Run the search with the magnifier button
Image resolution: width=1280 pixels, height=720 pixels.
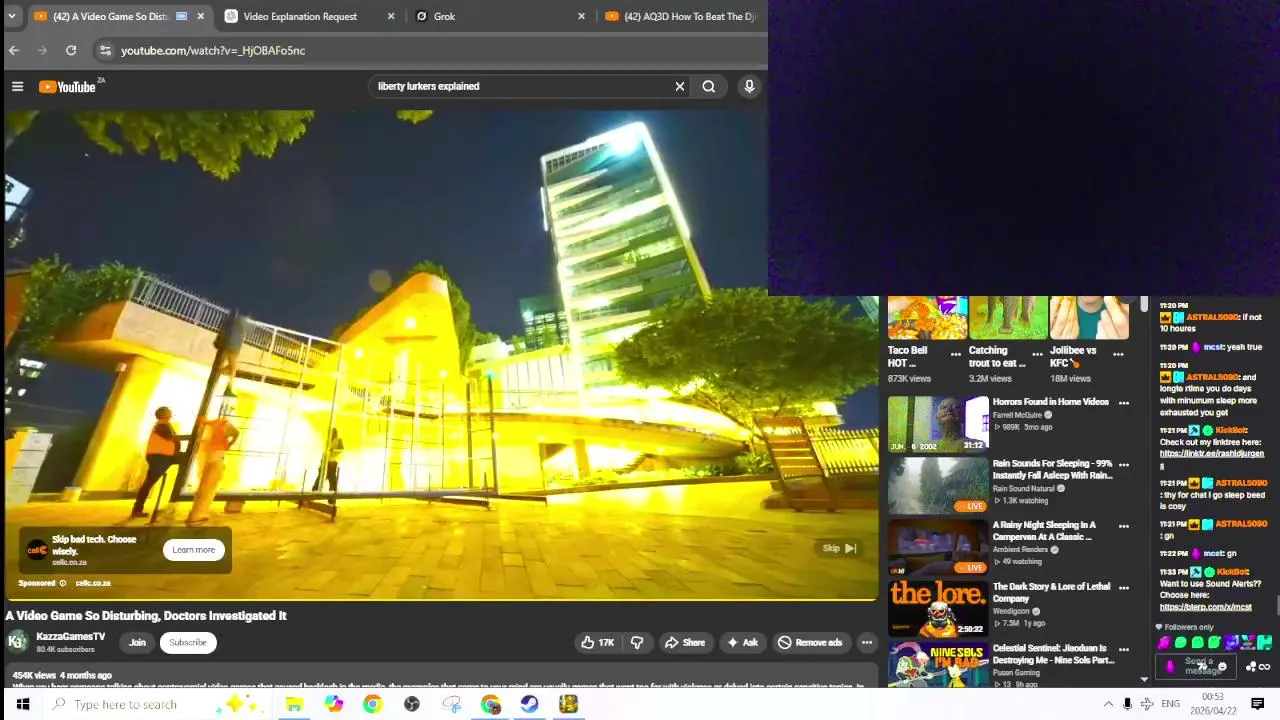tap(709, 86)
